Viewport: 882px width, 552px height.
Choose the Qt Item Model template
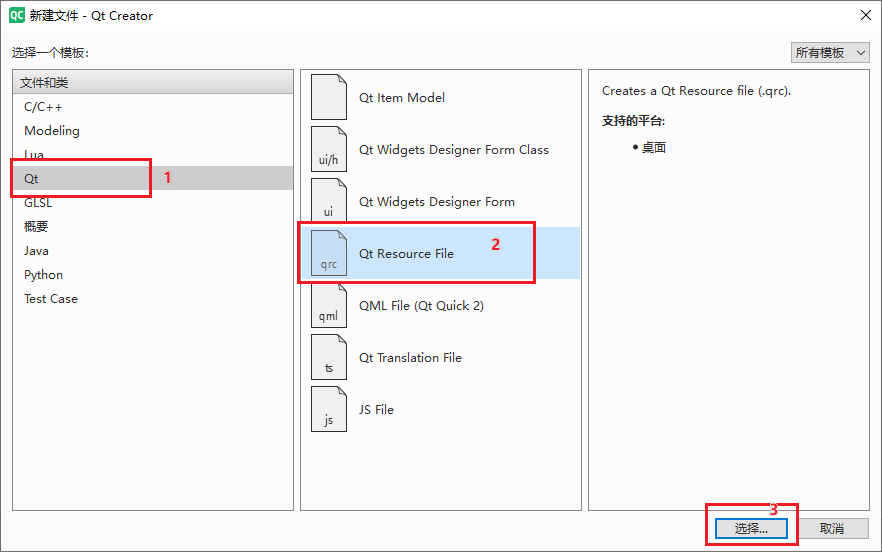tap(440, 97)
